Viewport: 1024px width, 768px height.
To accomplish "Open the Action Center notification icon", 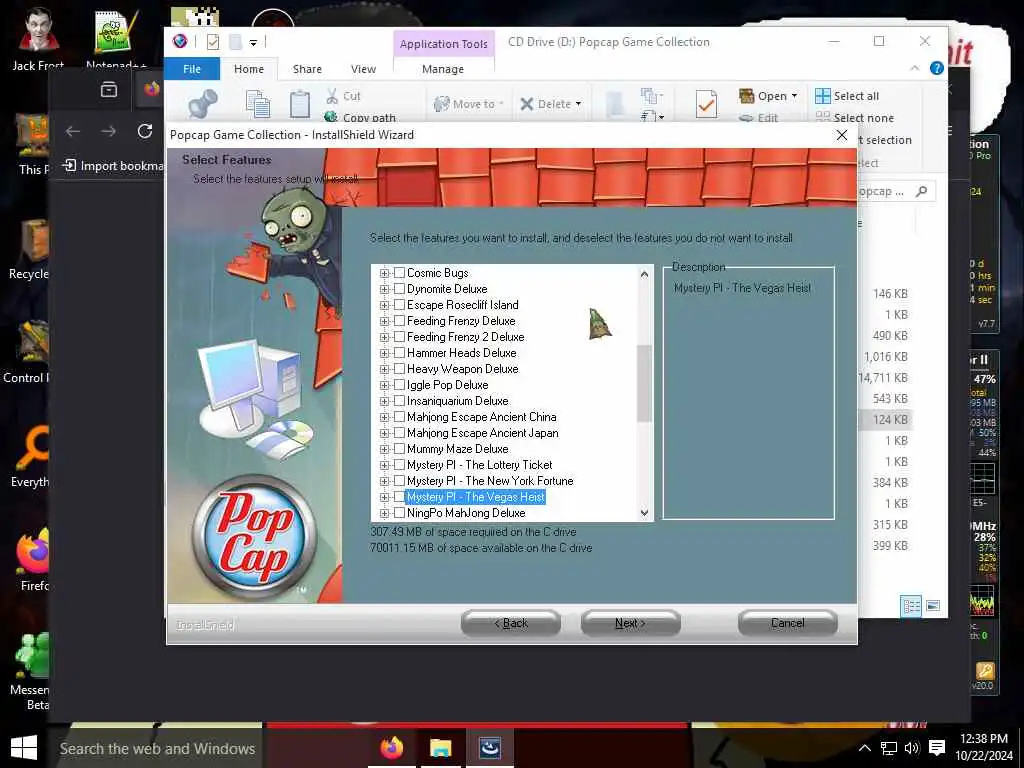I will (937, 748).
